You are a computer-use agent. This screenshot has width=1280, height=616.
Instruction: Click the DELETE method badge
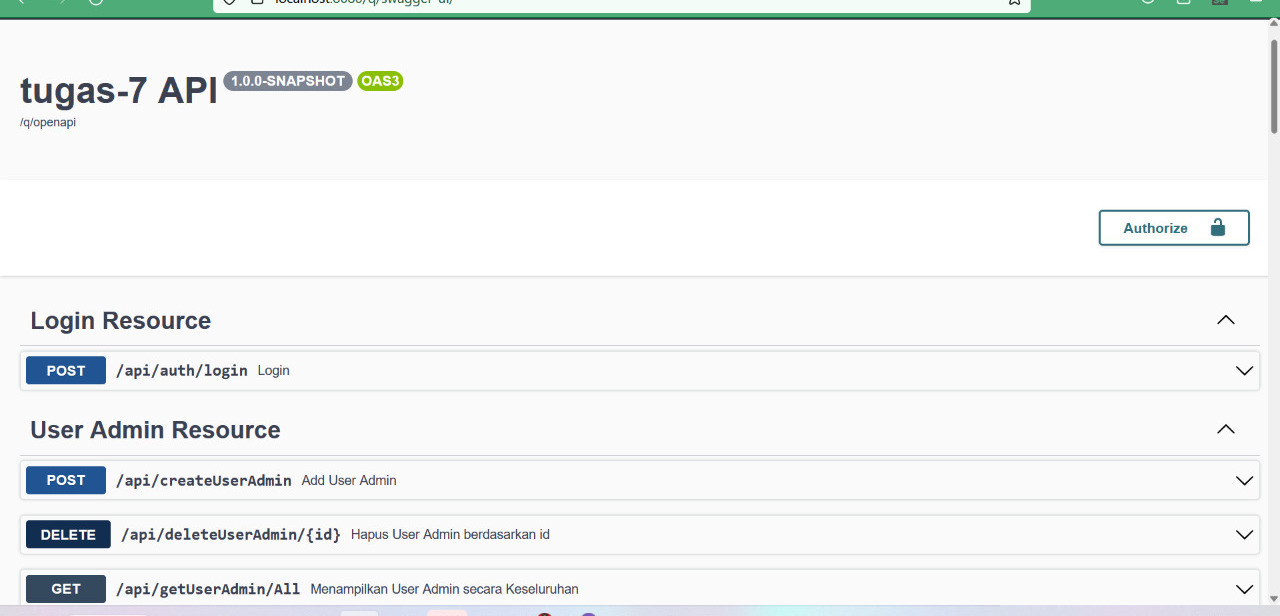point(68,535)
